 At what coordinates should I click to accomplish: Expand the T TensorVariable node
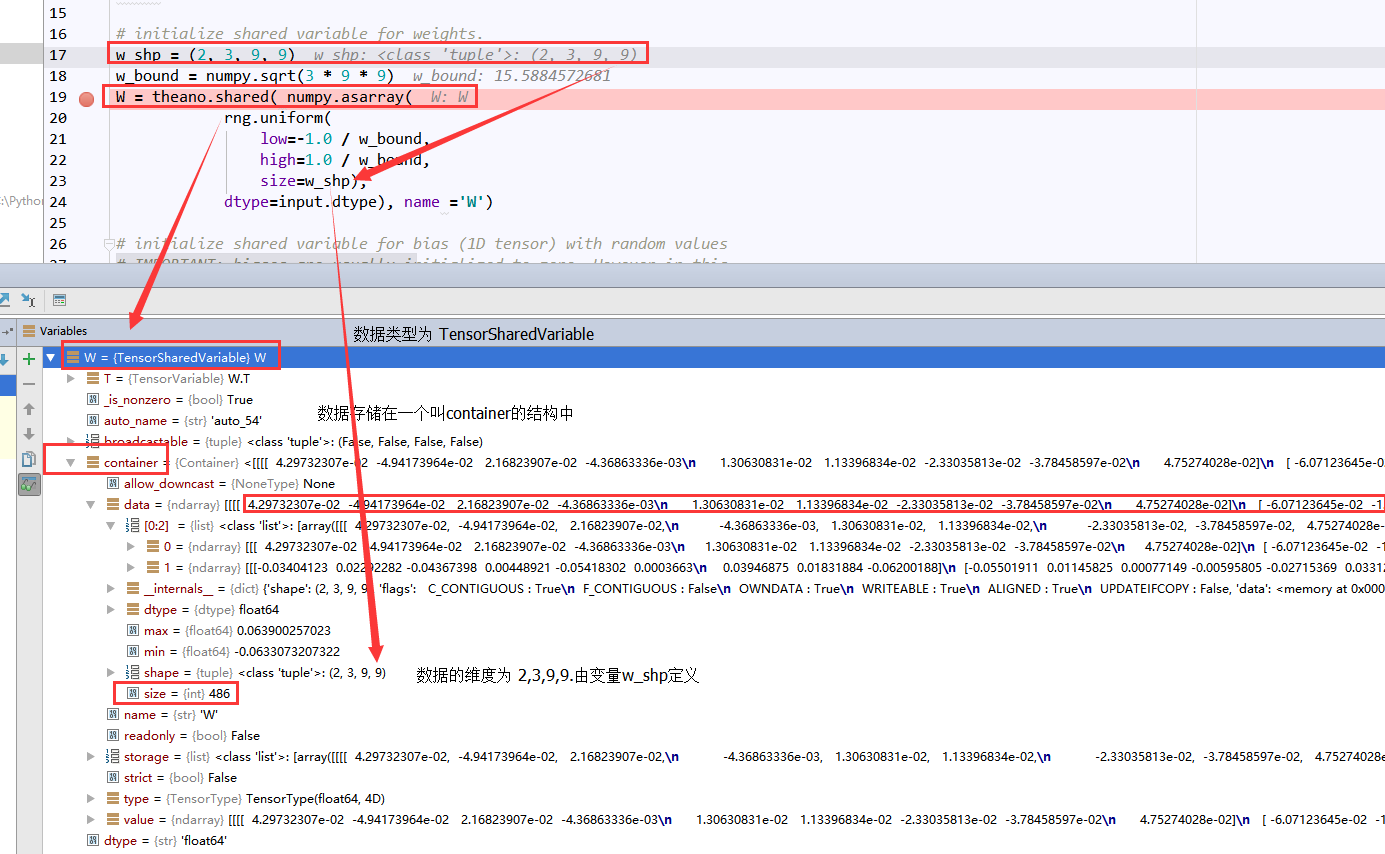[x=71, y=378]
